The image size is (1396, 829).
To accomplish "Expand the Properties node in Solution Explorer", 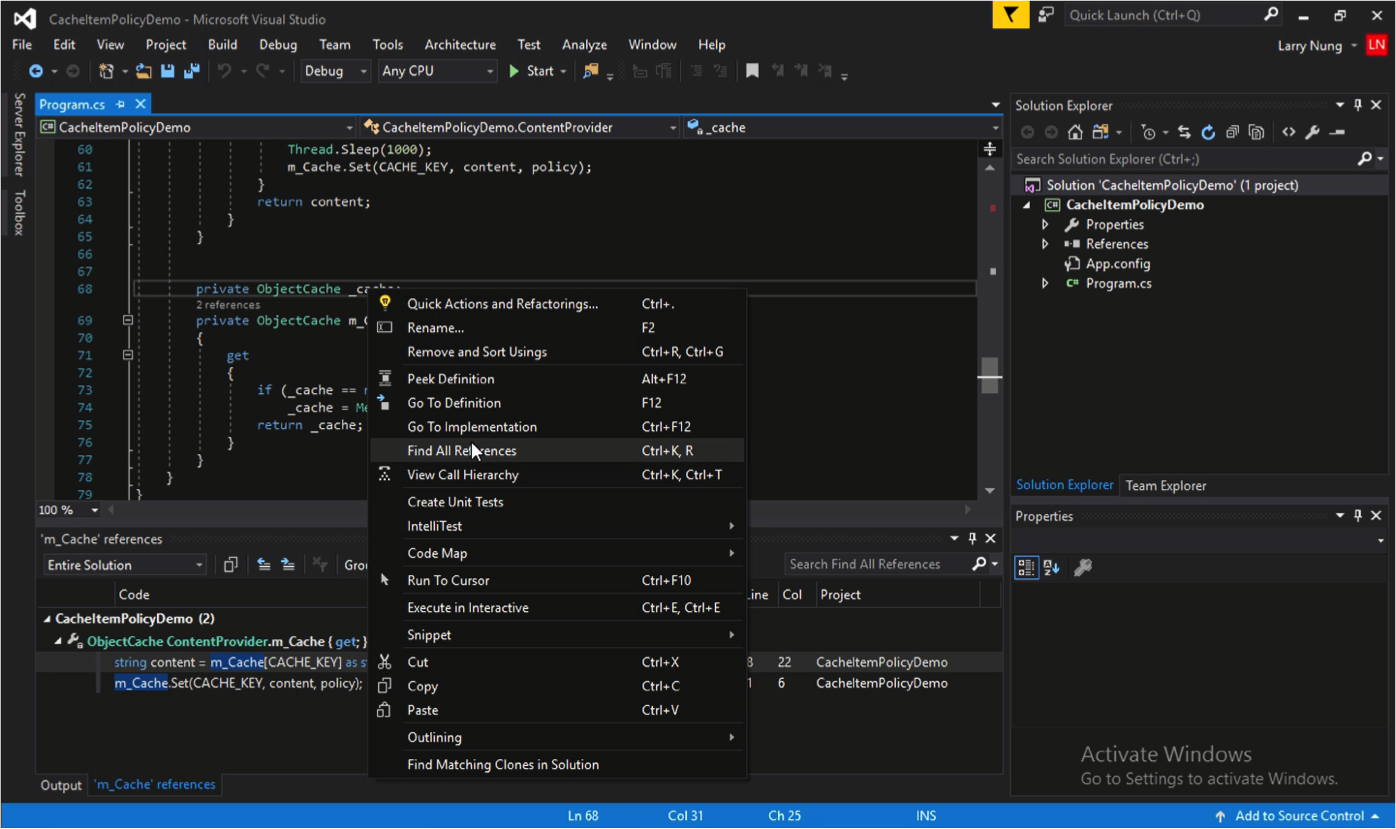I will pyautogui.click(x=1046, y=225).
